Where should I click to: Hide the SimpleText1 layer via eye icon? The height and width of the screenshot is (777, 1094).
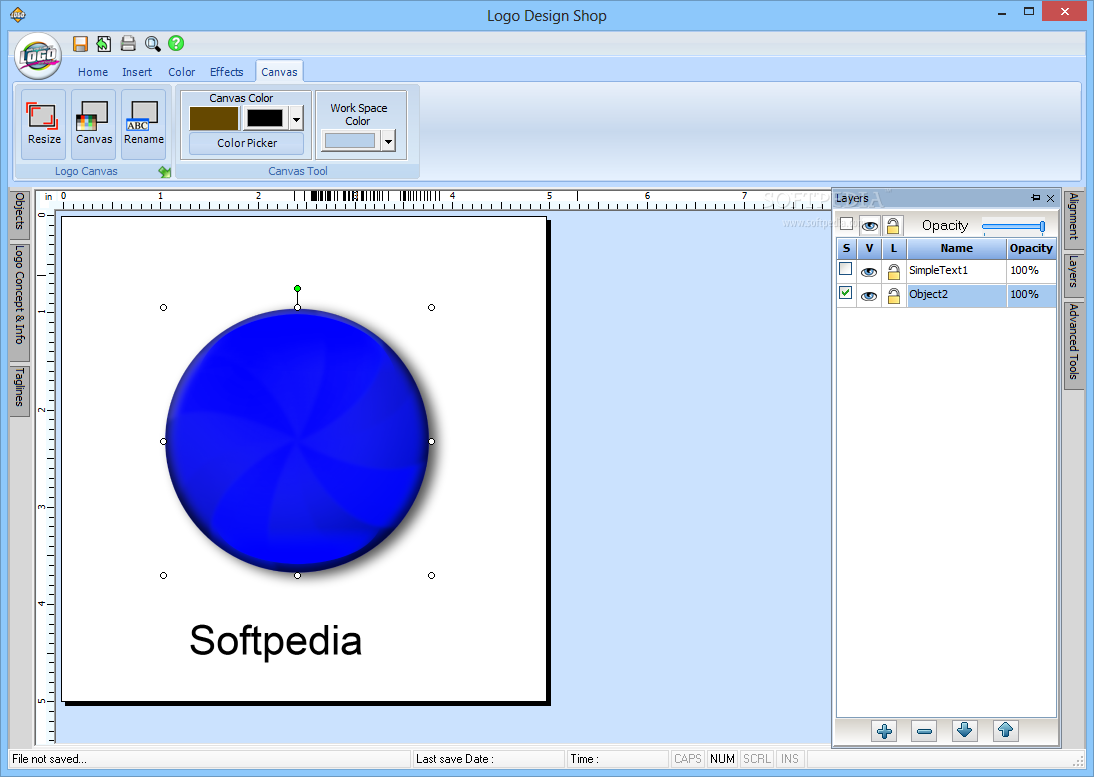(x=869, y=272)
